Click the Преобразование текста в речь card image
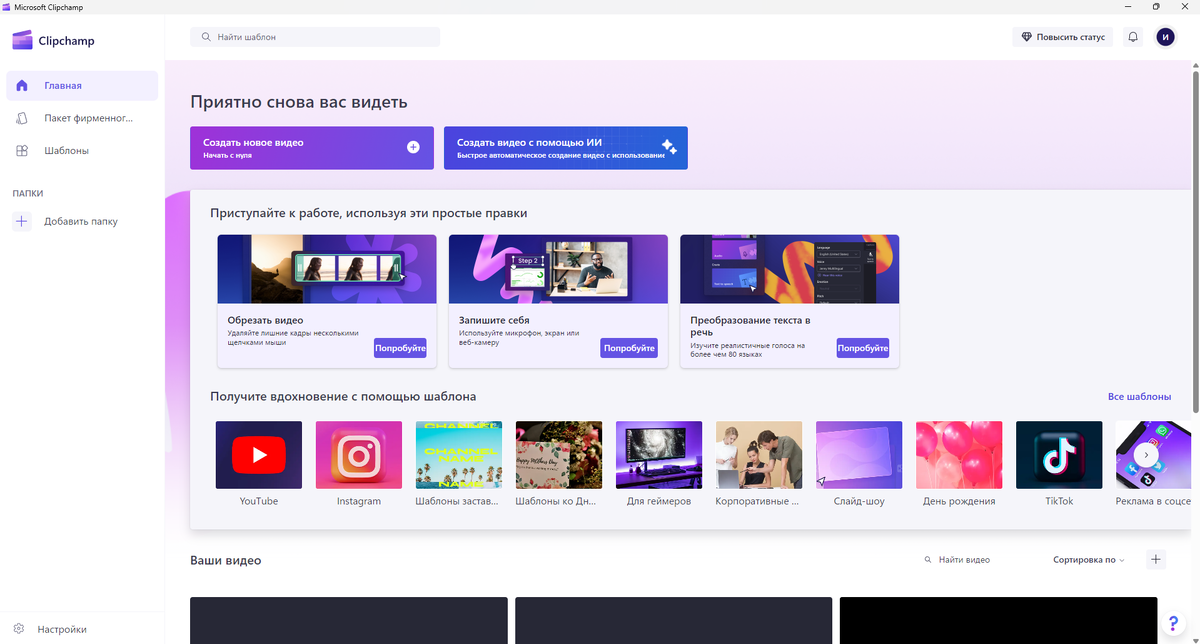1200x644 pixels. click(790, 269)
